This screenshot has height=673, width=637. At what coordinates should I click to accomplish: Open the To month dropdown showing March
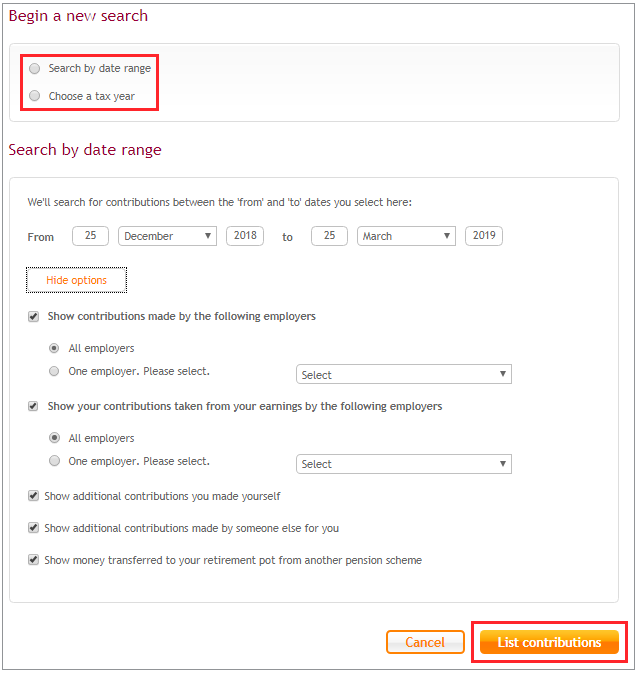[406, 236]
